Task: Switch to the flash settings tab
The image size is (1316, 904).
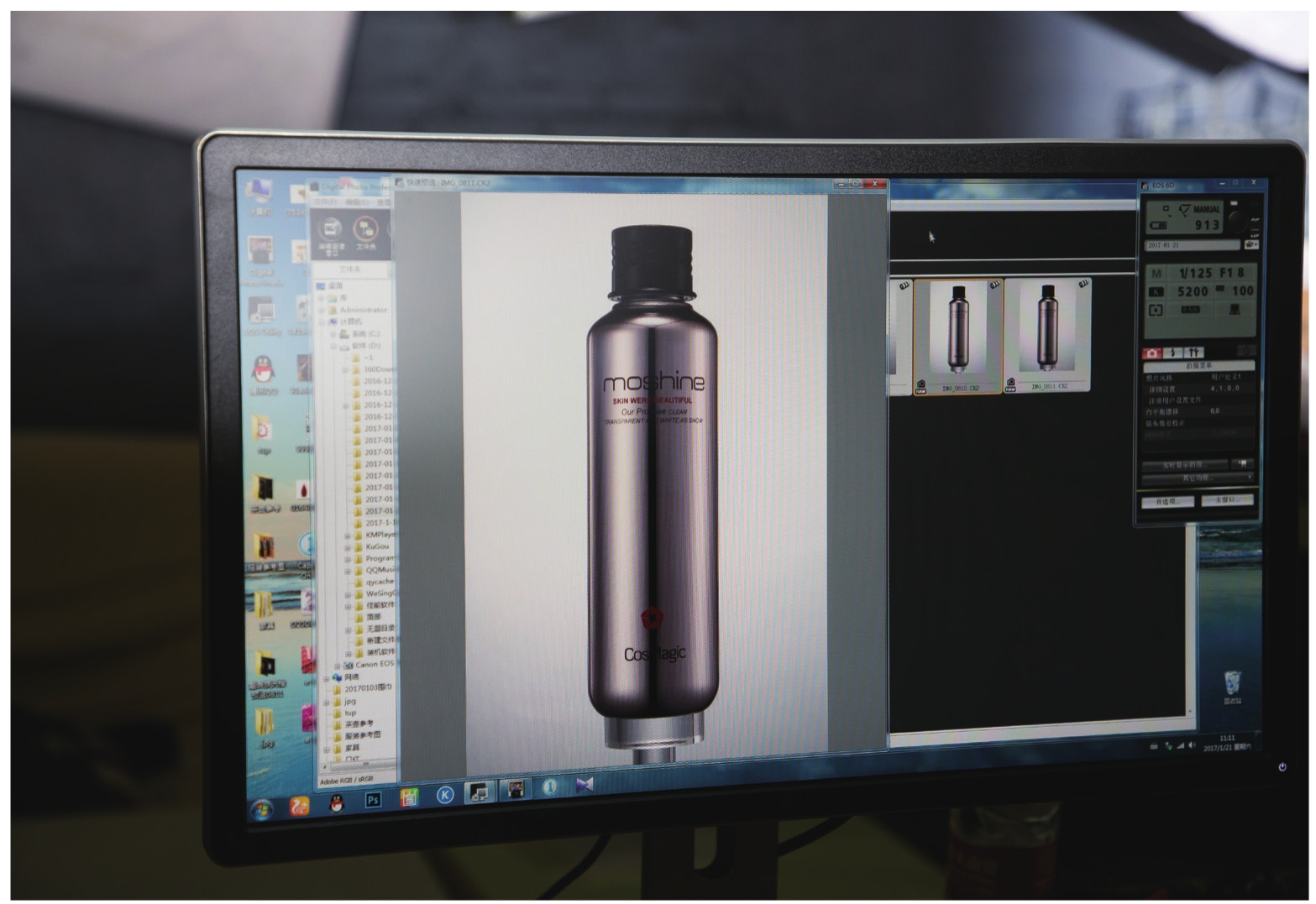Action: 1174,353
